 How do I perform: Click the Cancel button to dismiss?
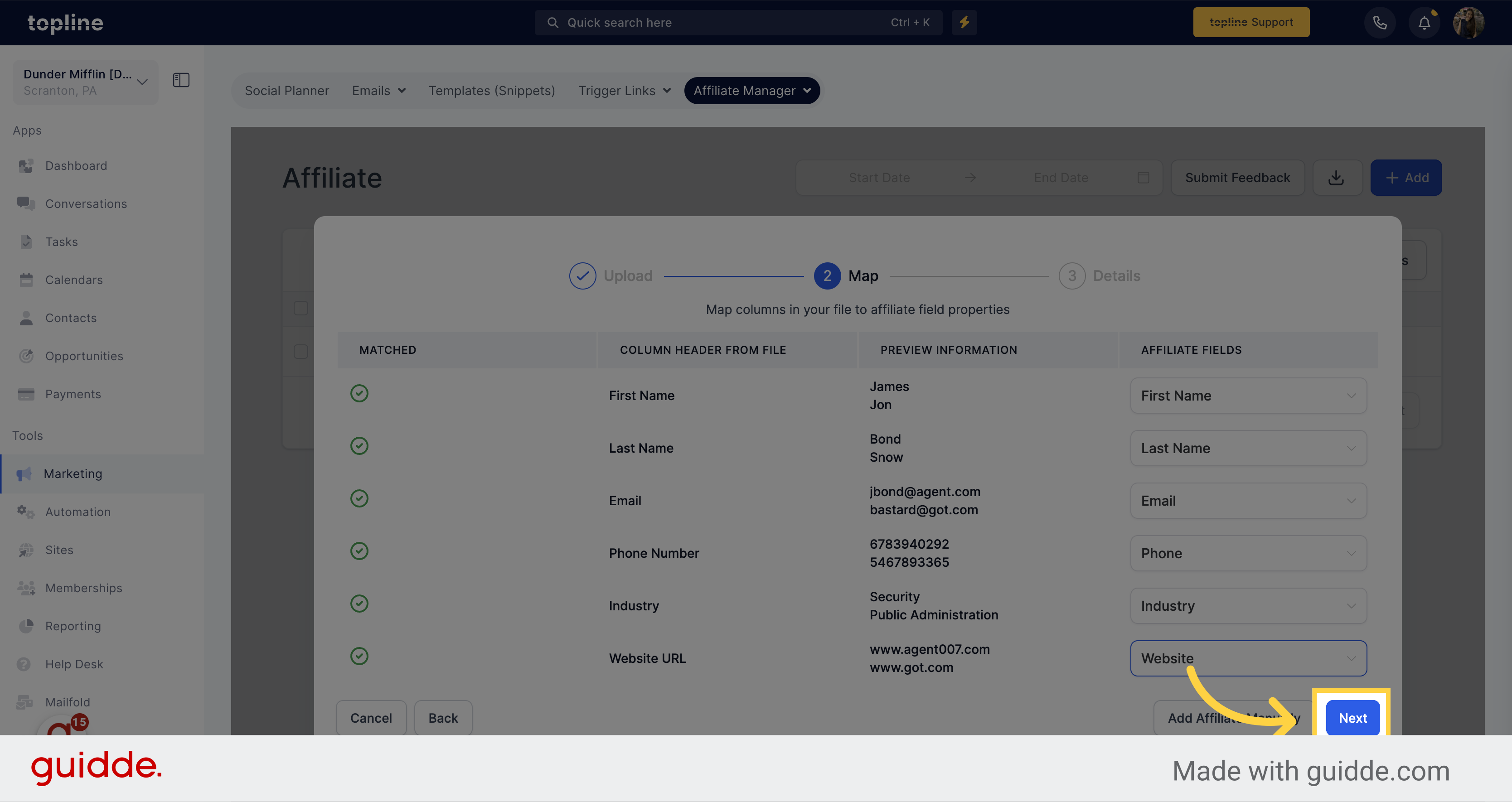pos(371,717)
